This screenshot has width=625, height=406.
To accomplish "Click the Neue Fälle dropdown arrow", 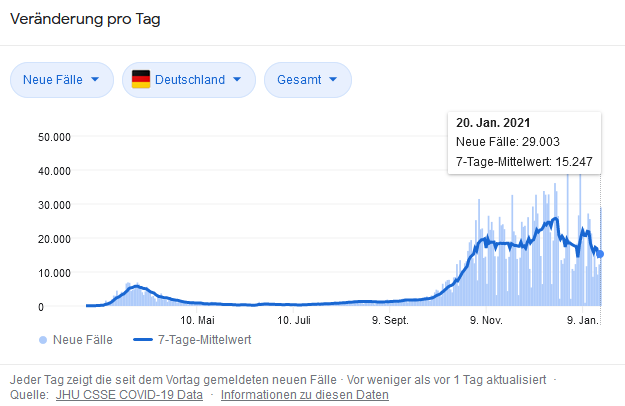I will tap(95, 80).
